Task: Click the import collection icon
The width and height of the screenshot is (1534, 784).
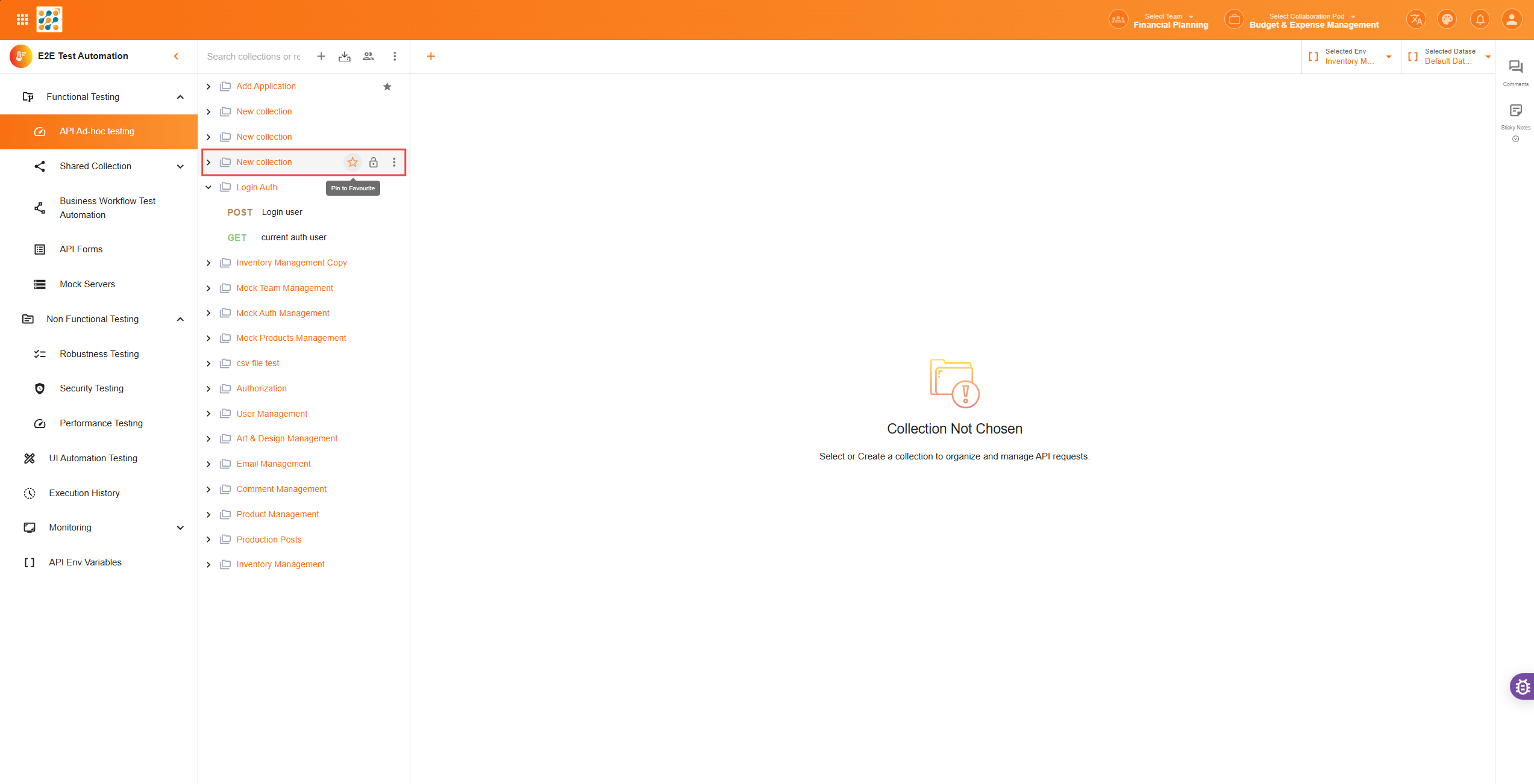Action: 345,57
